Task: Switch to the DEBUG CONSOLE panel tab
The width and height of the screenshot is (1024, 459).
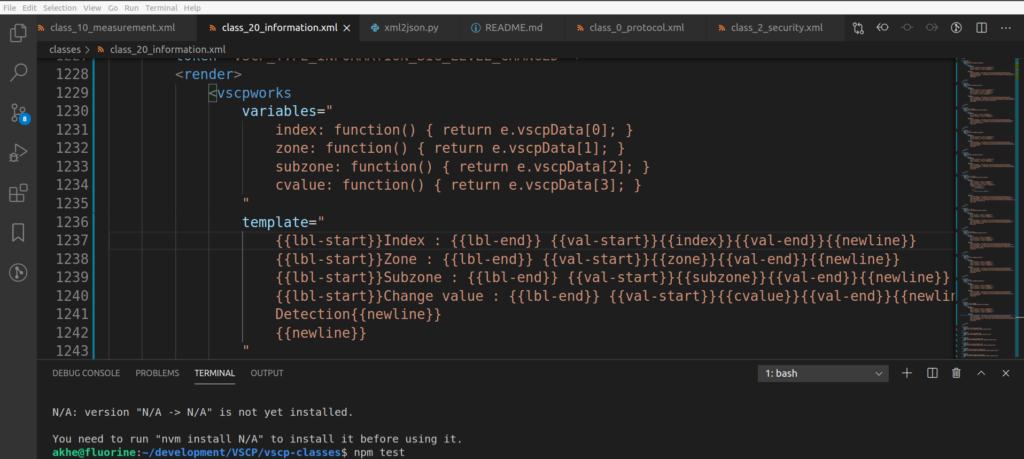Action: (86, 373)
